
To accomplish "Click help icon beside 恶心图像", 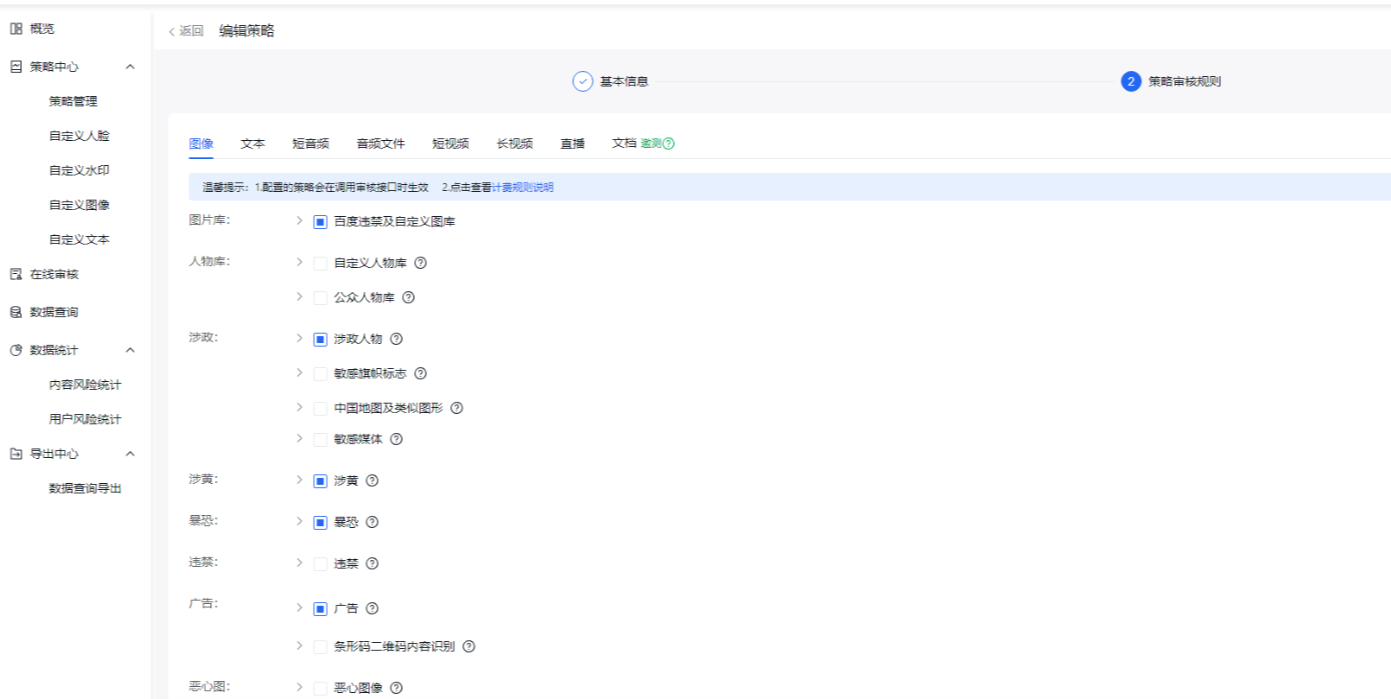I will [396, 688].
